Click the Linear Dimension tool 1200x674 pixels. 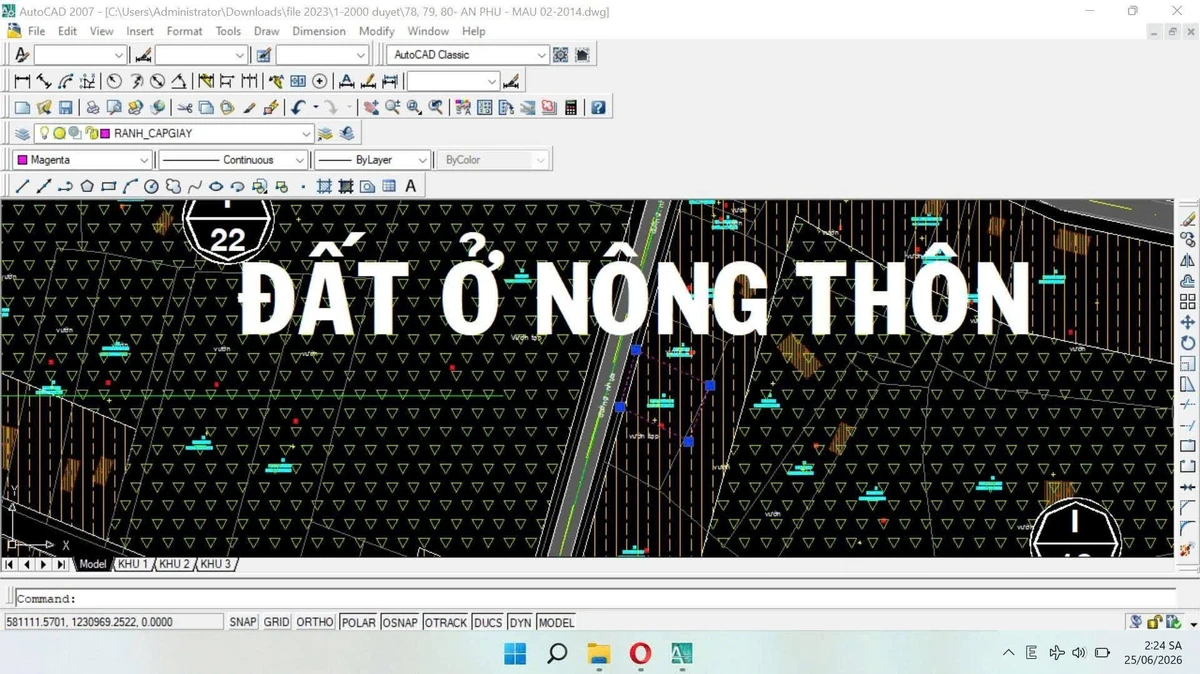[x=22, y=81]
